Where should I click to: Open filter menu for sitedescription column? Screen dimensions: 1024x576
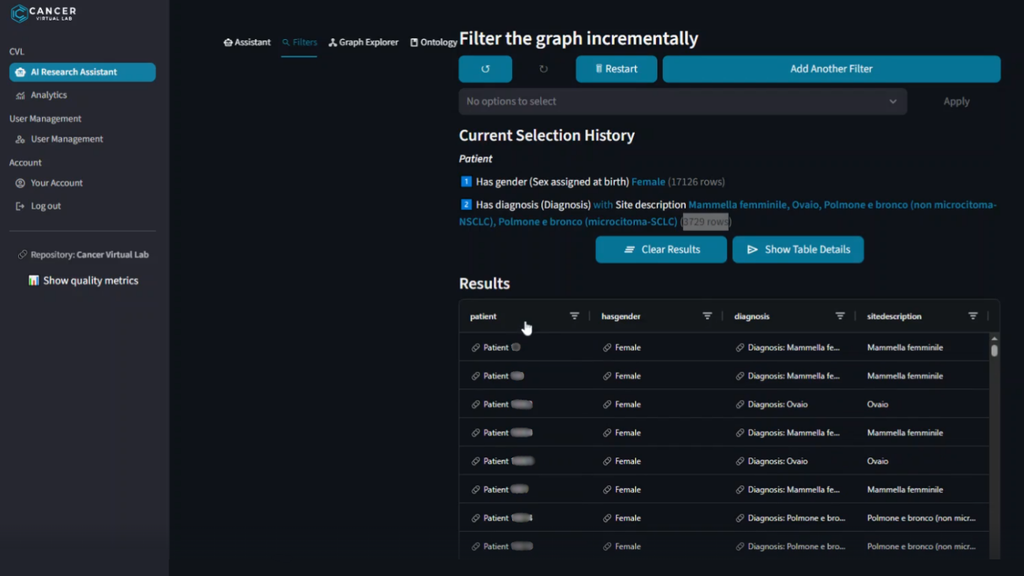[972, 316]
